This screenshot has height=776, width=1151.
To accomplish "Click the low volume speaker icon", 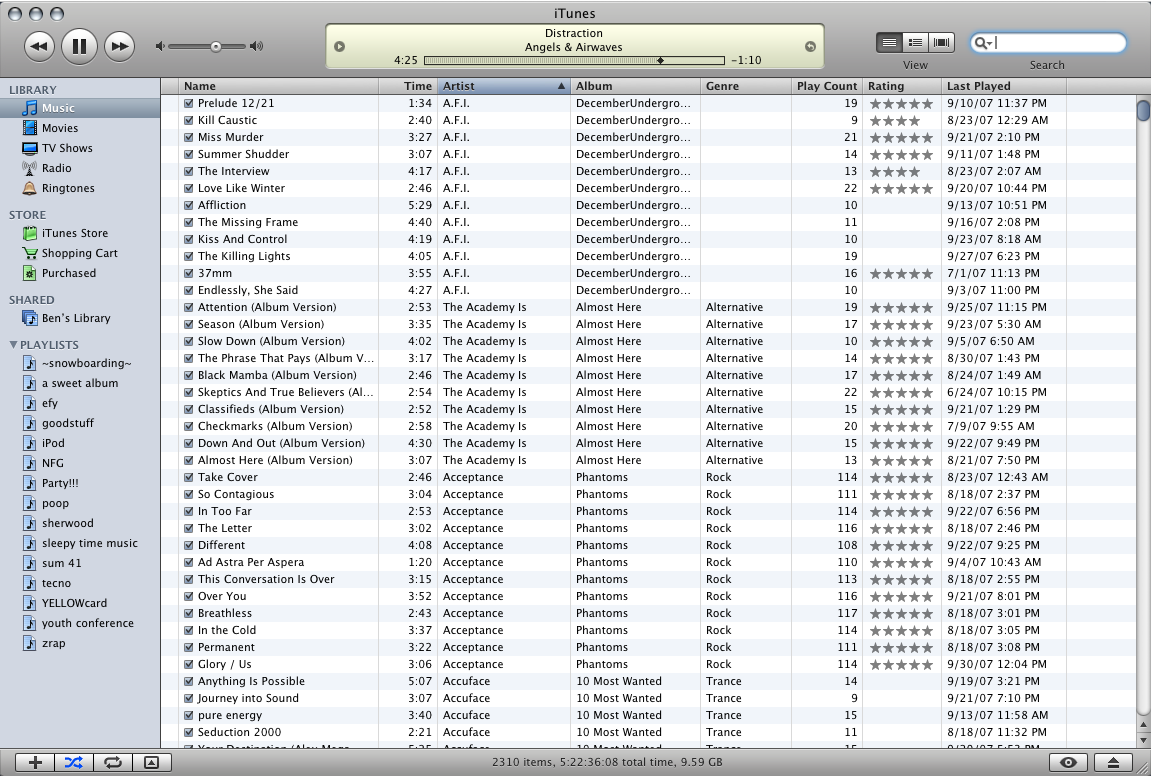I will pos(159,46).
